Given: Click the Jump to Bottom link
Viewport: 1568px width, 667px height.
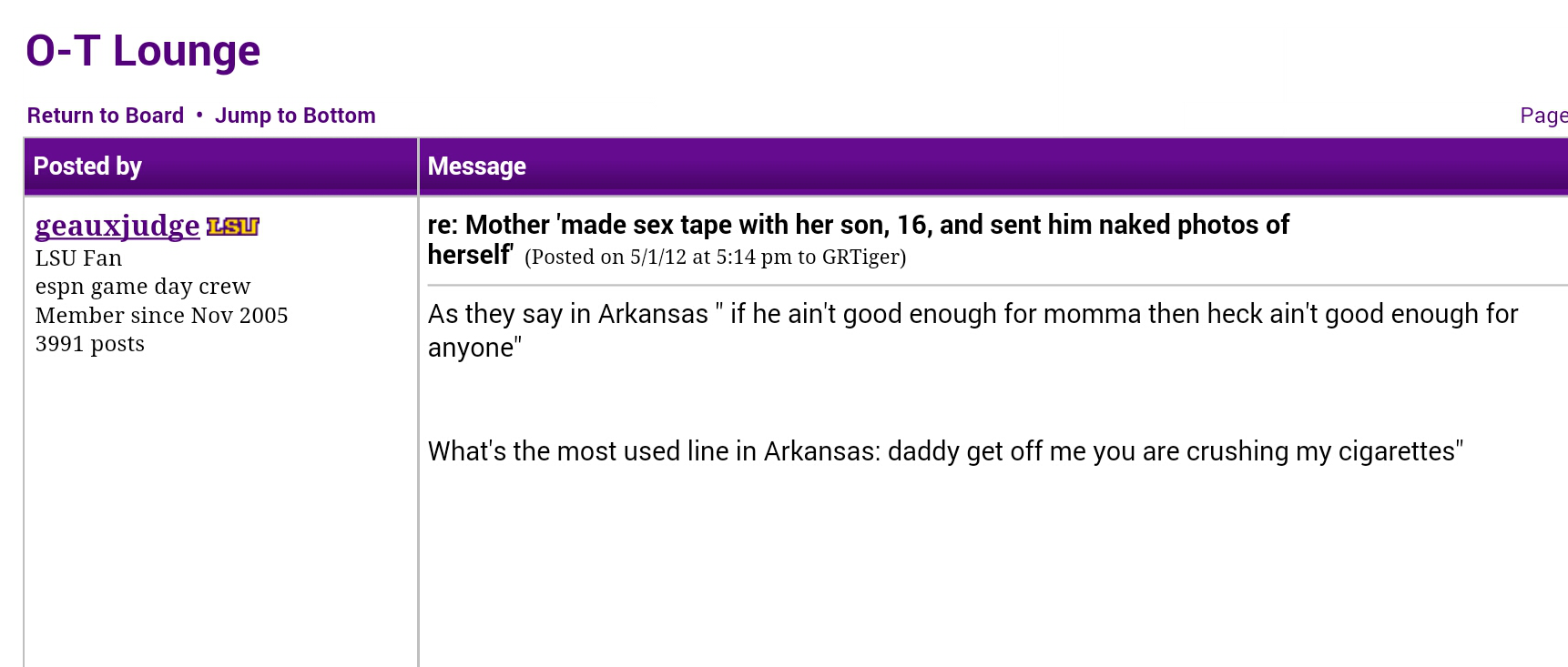Looking at the screenshot, I should click(295, 116).
